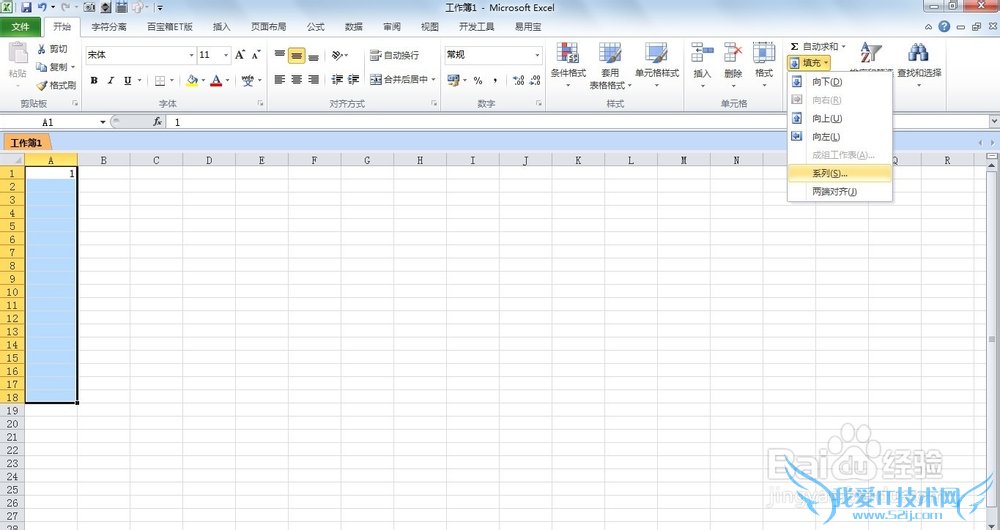Switch to Data (数据) ribbon tab
Viewport: 1000px width, 530px height.
pyautogui.click(x=353, y=27)
